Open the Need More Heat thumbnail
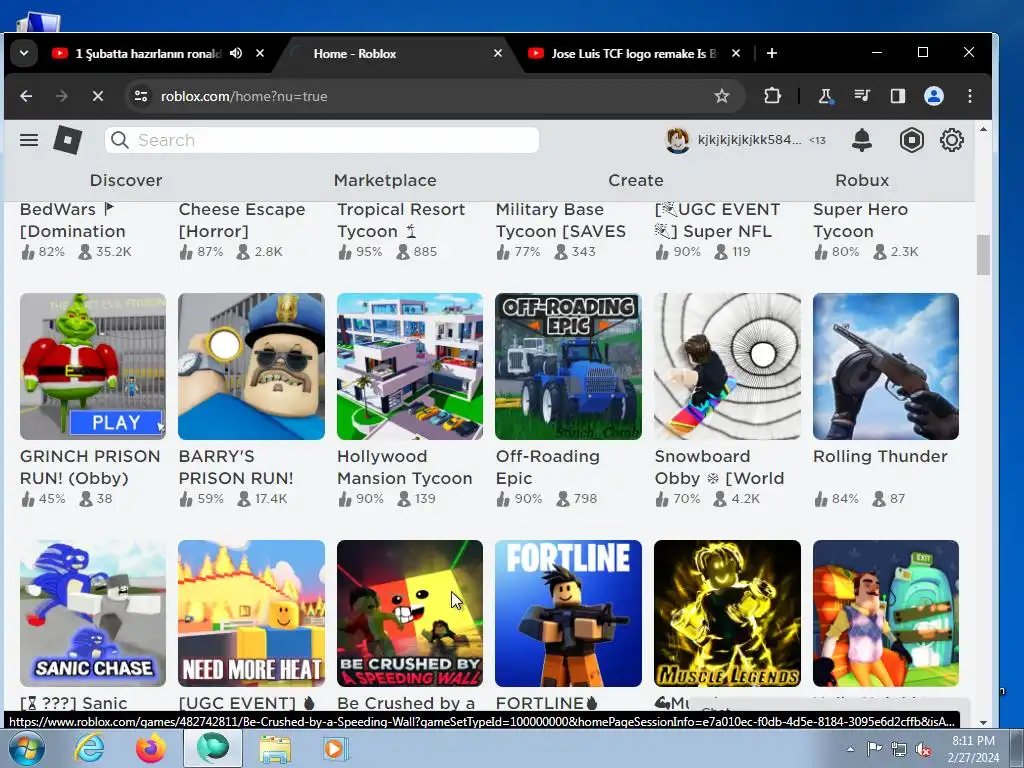Viewport: 1024px width, 768px height. click(251, 613)
